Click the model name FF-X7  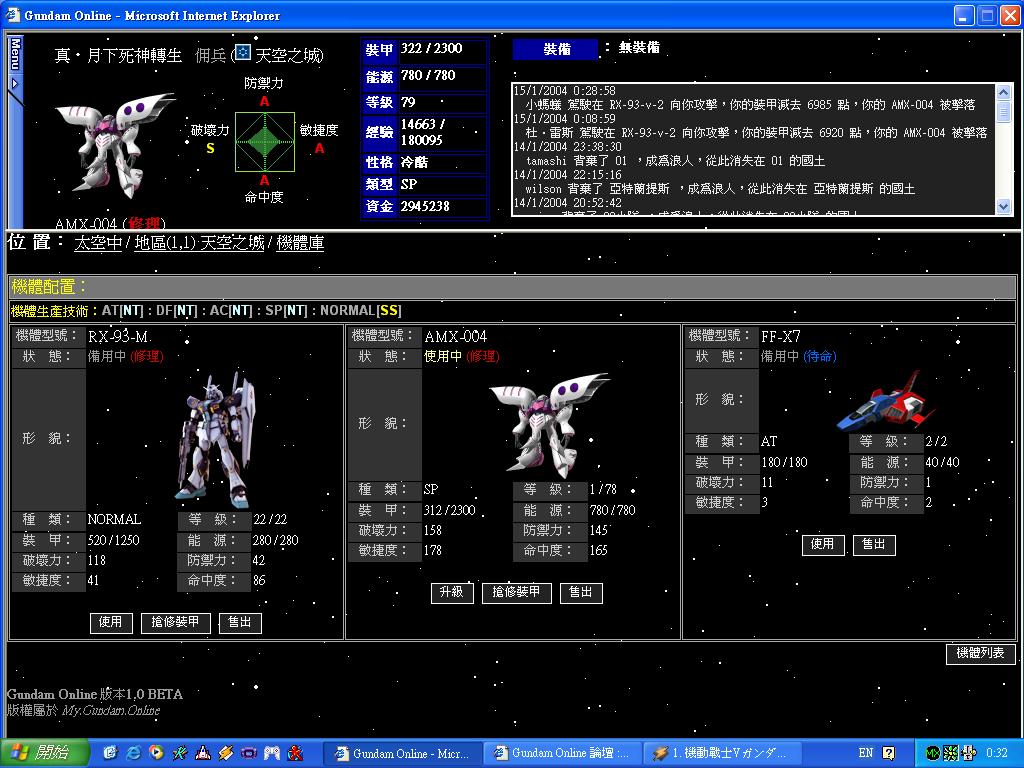781,336
